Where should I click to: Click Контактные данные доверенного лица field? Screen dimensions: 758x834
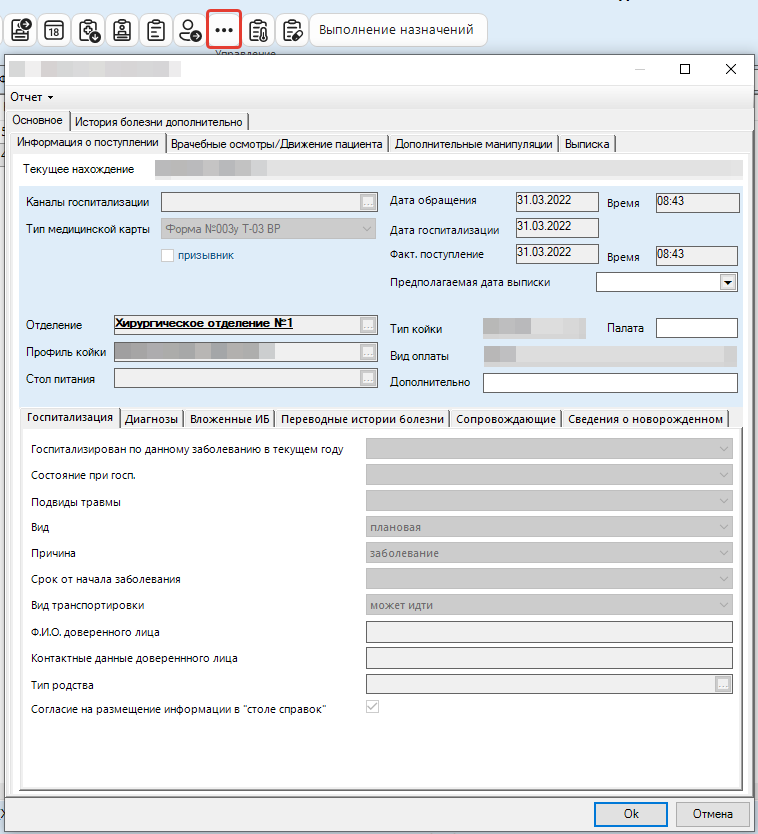(x=549, y=658)
